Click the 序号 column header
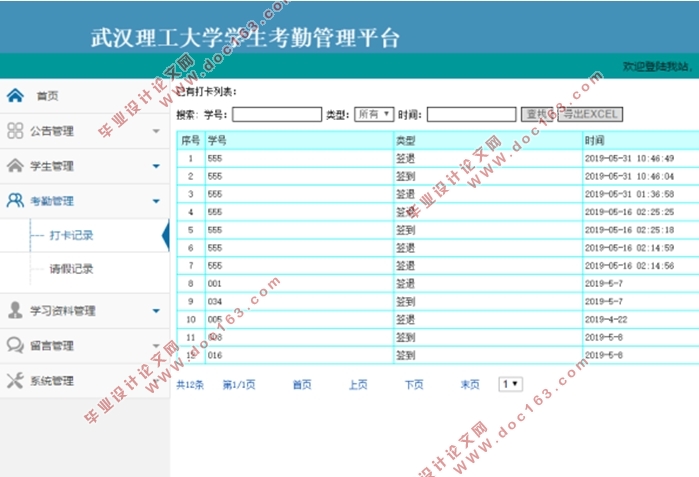This screenshot has width=699, height=477. 191,141
